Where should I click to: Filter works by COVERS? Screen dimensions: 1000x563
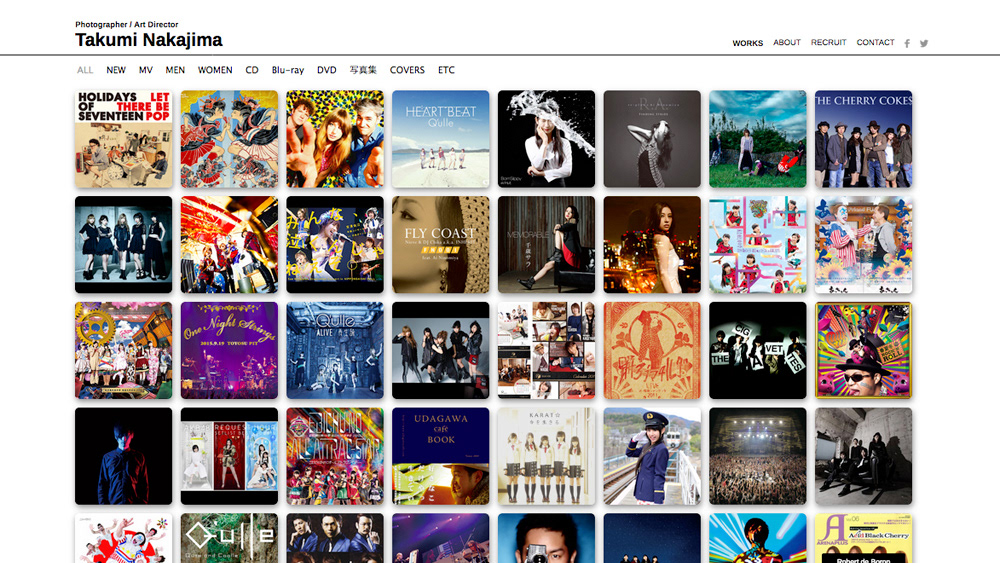pyautogui.click(x=407, y=70)
